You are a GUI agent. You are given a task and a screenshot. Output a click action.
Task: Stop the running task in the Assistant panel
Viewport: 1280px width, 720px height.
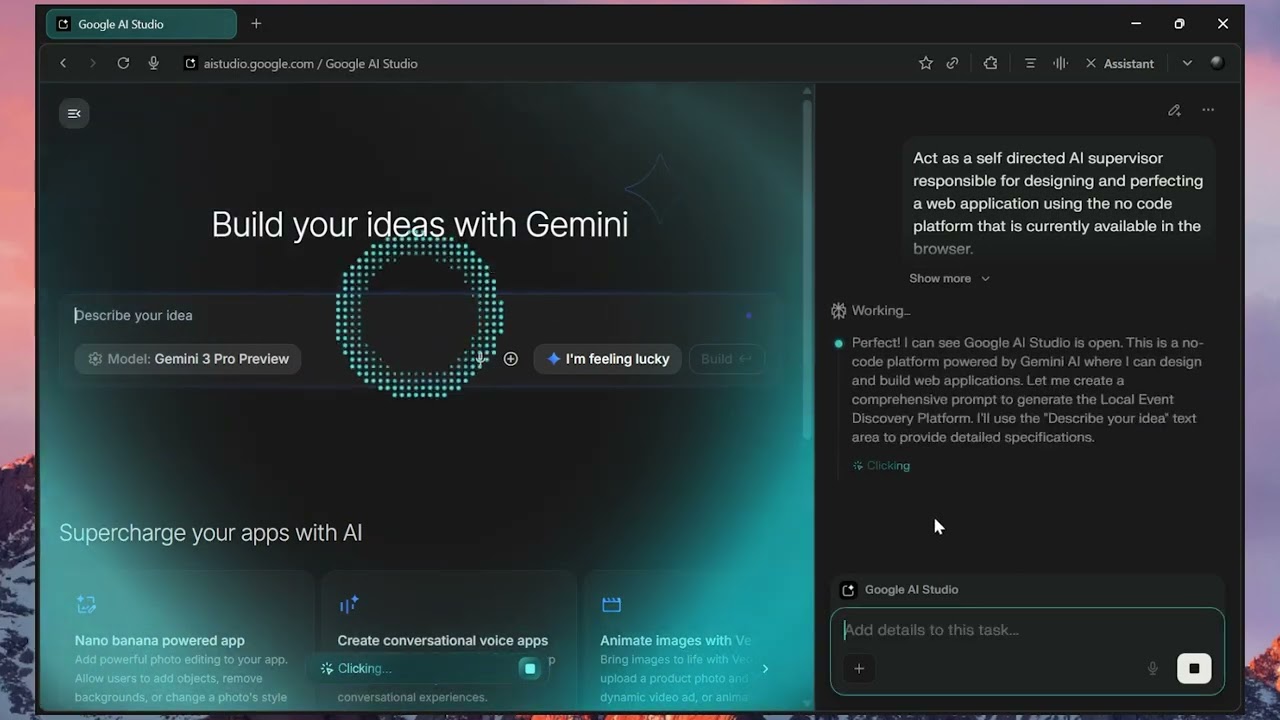tap(1194, 668)
